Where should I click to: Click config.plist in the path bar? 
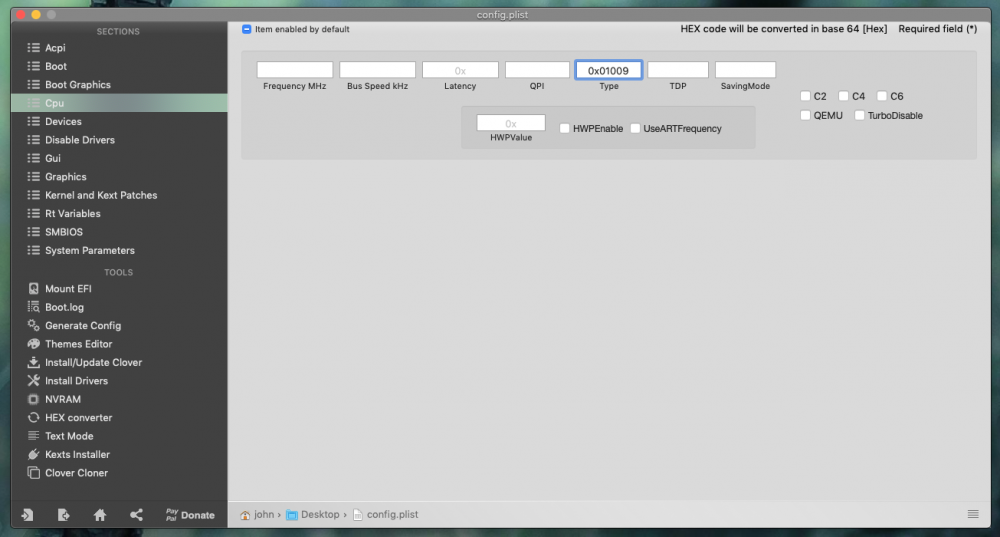tap(386, 515)
